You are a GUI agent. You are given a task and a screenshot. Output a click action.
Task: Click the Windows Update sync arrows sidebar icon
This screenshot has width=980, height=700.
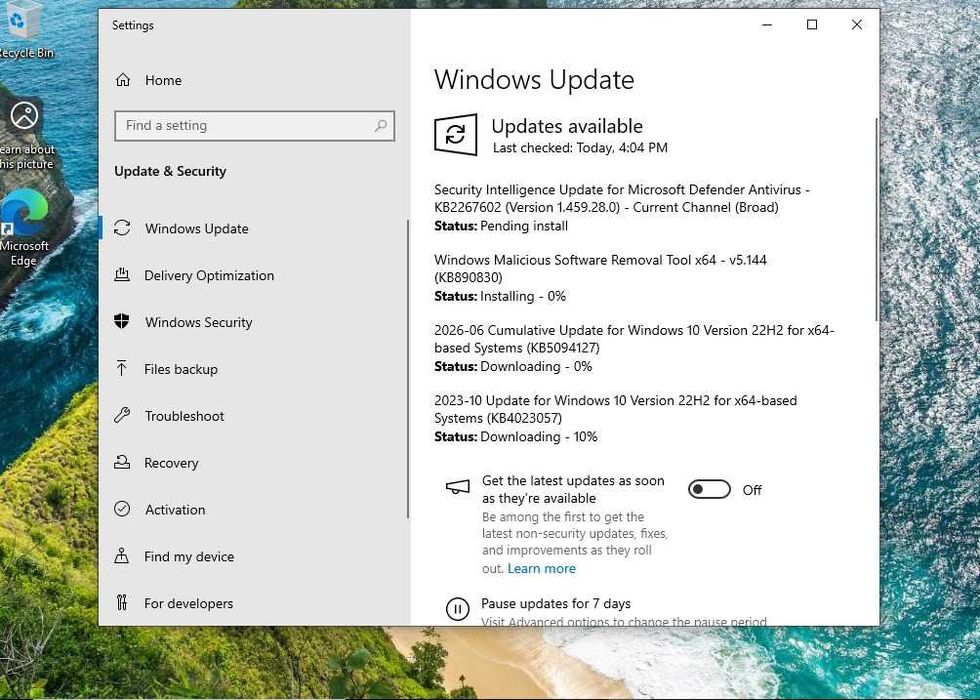click(122, 228)
